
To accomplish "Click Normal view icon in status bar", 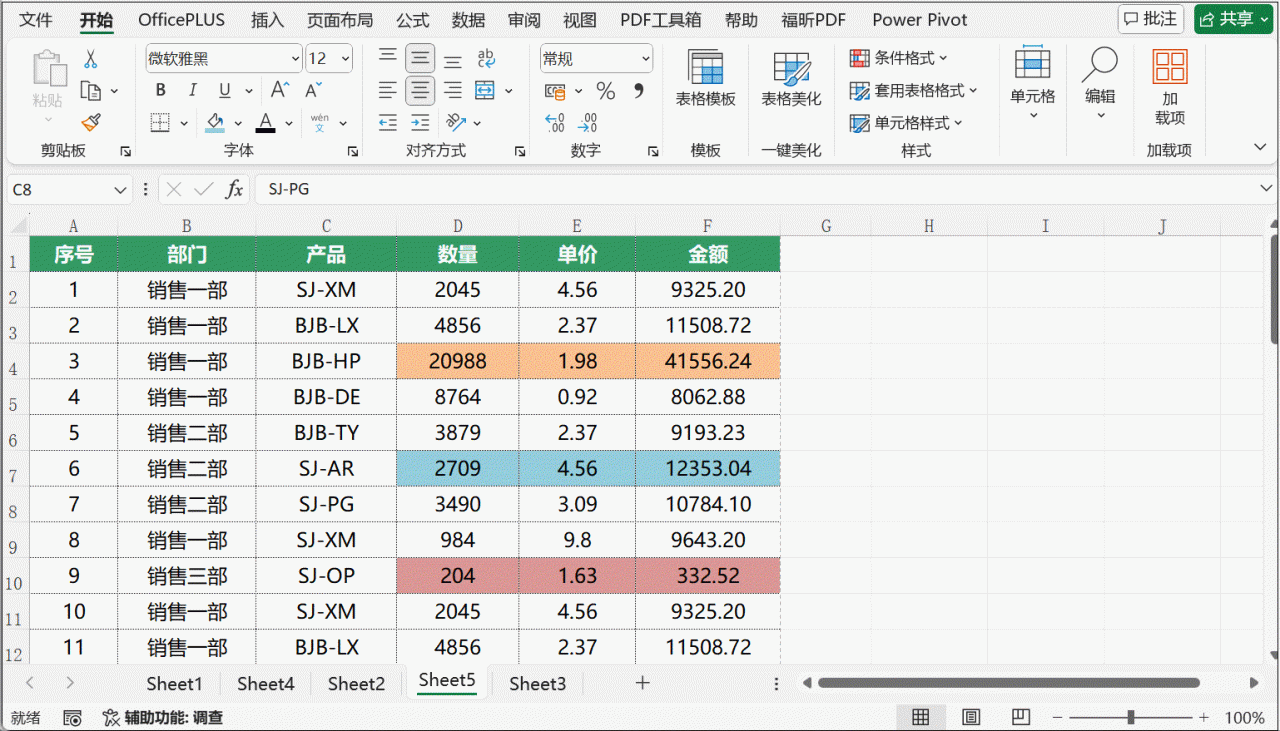I will pyautogui.click(x=921, y=717).
